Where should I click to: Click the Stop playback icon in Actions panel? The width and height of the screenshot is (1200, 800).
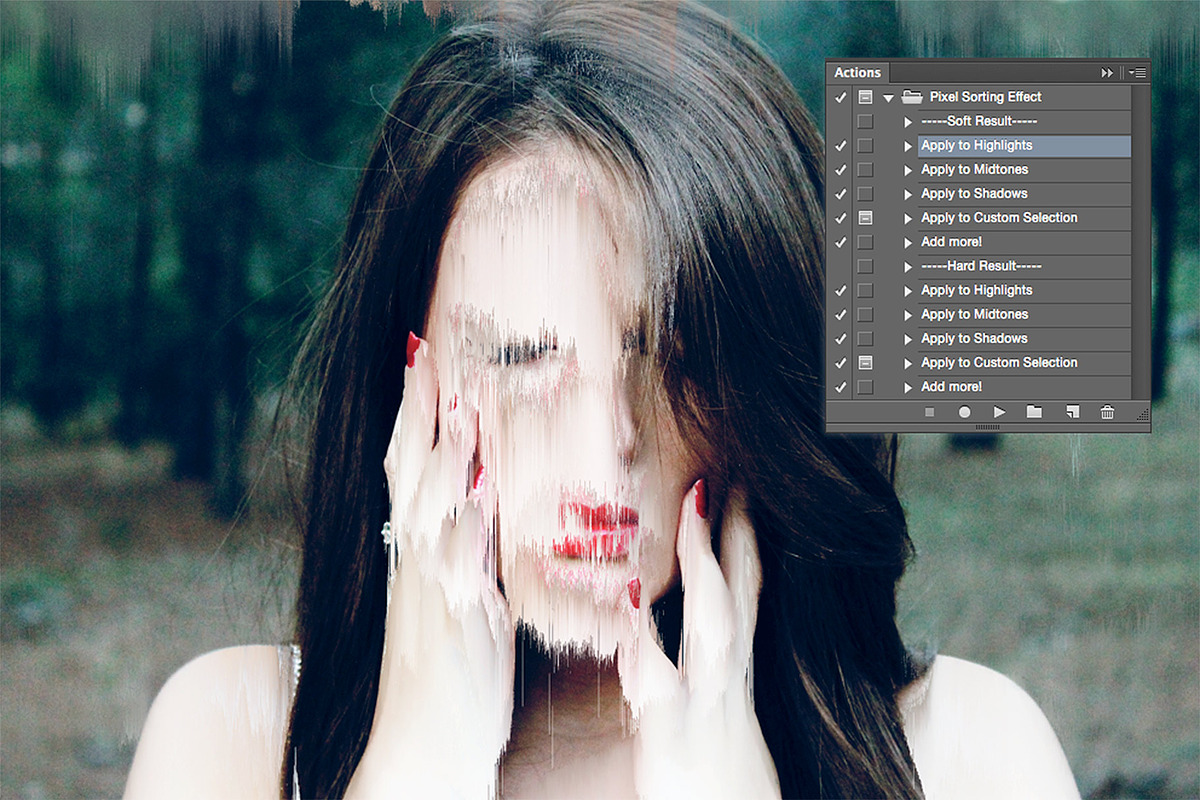pyautogui.click(x=928, y=412)
